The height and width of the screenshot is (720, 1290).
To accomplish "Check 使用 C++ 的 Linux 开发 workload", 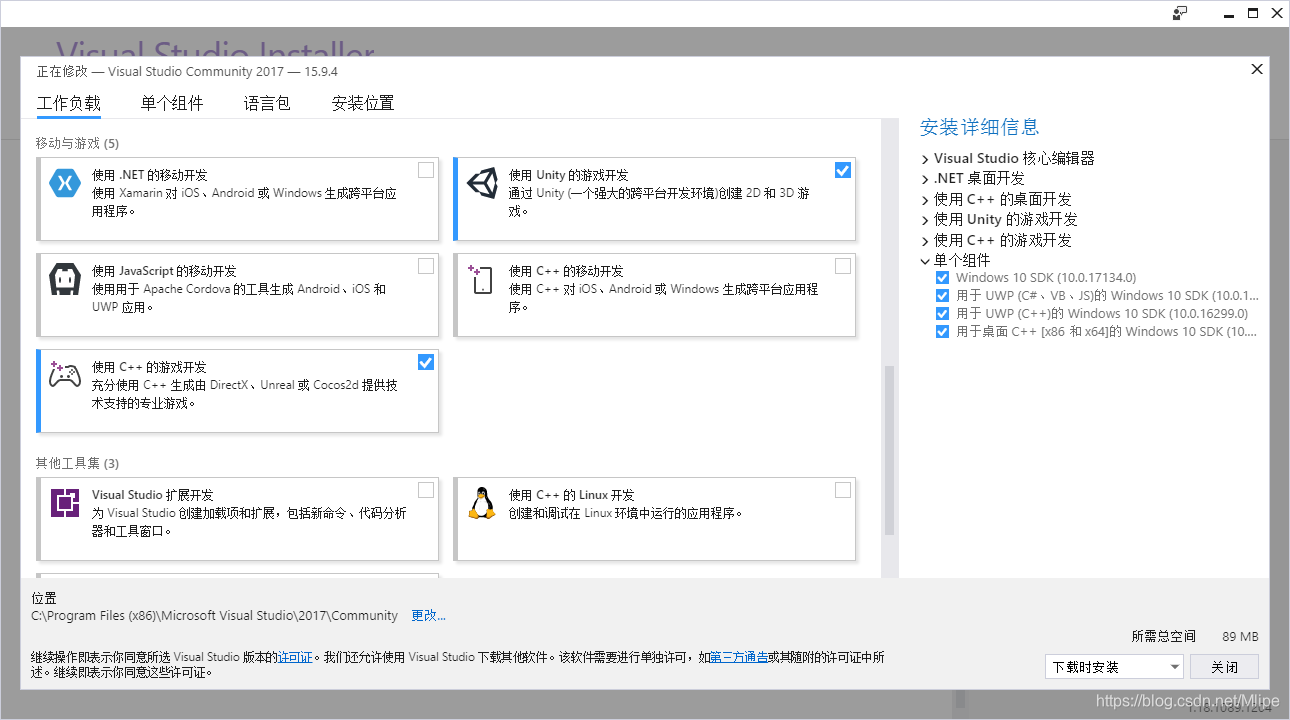I will 843,490.
